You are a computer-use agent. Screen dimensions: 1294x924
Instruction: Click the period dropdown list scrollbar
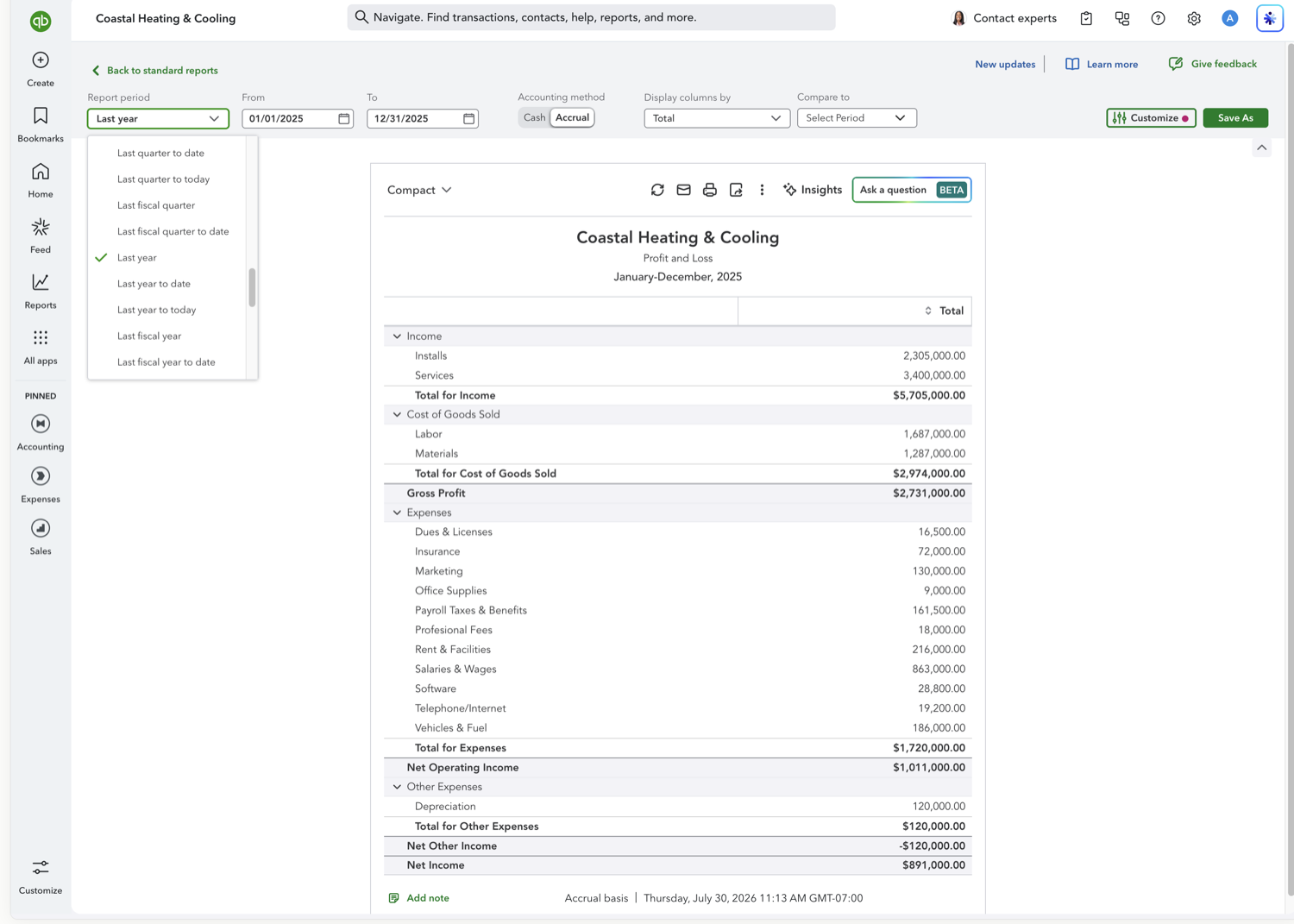(x=252, y=287)
